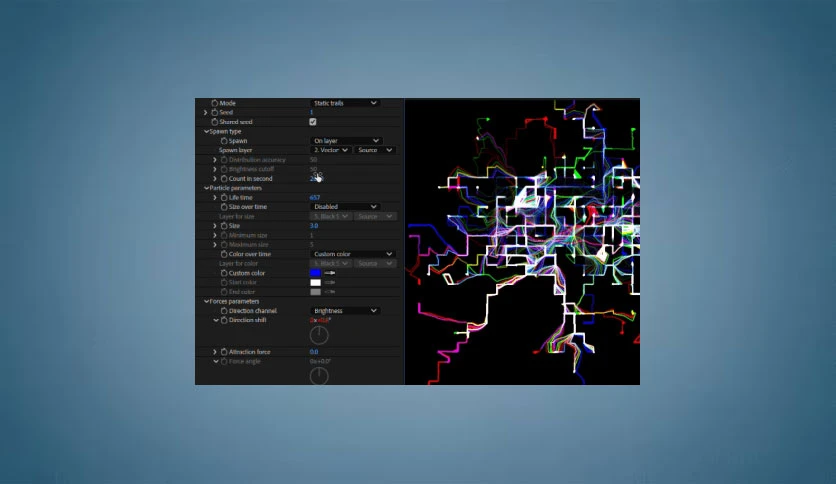Toggle the Life time stopwatch icon

[224, 197]
